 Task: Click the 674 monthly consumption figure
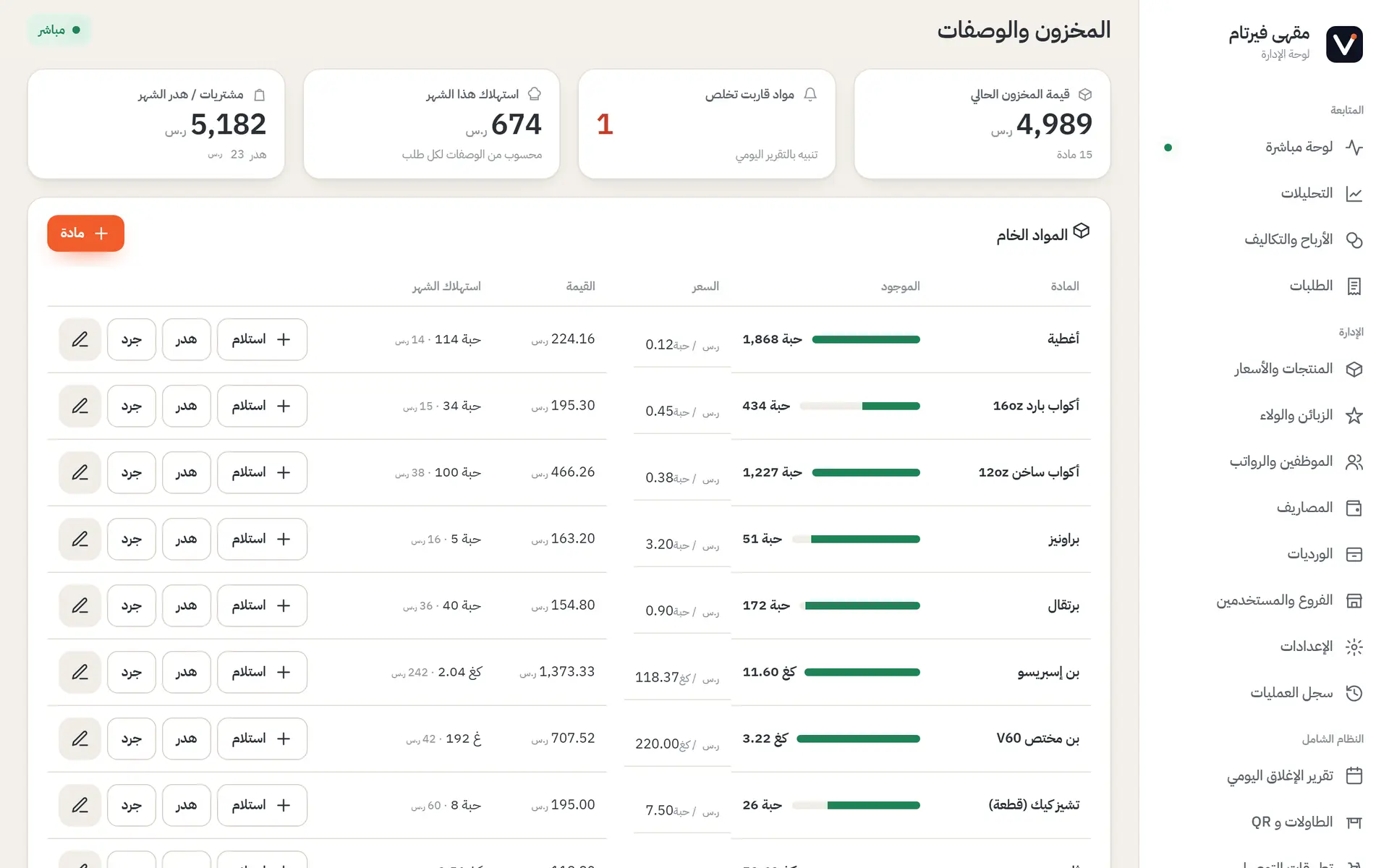tap(517, 124)
